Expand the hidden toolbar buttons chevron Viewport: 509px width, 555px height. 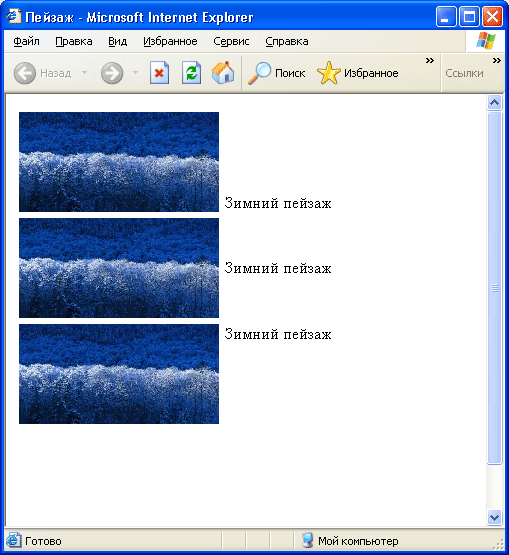pyautogui.click(x=430, y=61)
